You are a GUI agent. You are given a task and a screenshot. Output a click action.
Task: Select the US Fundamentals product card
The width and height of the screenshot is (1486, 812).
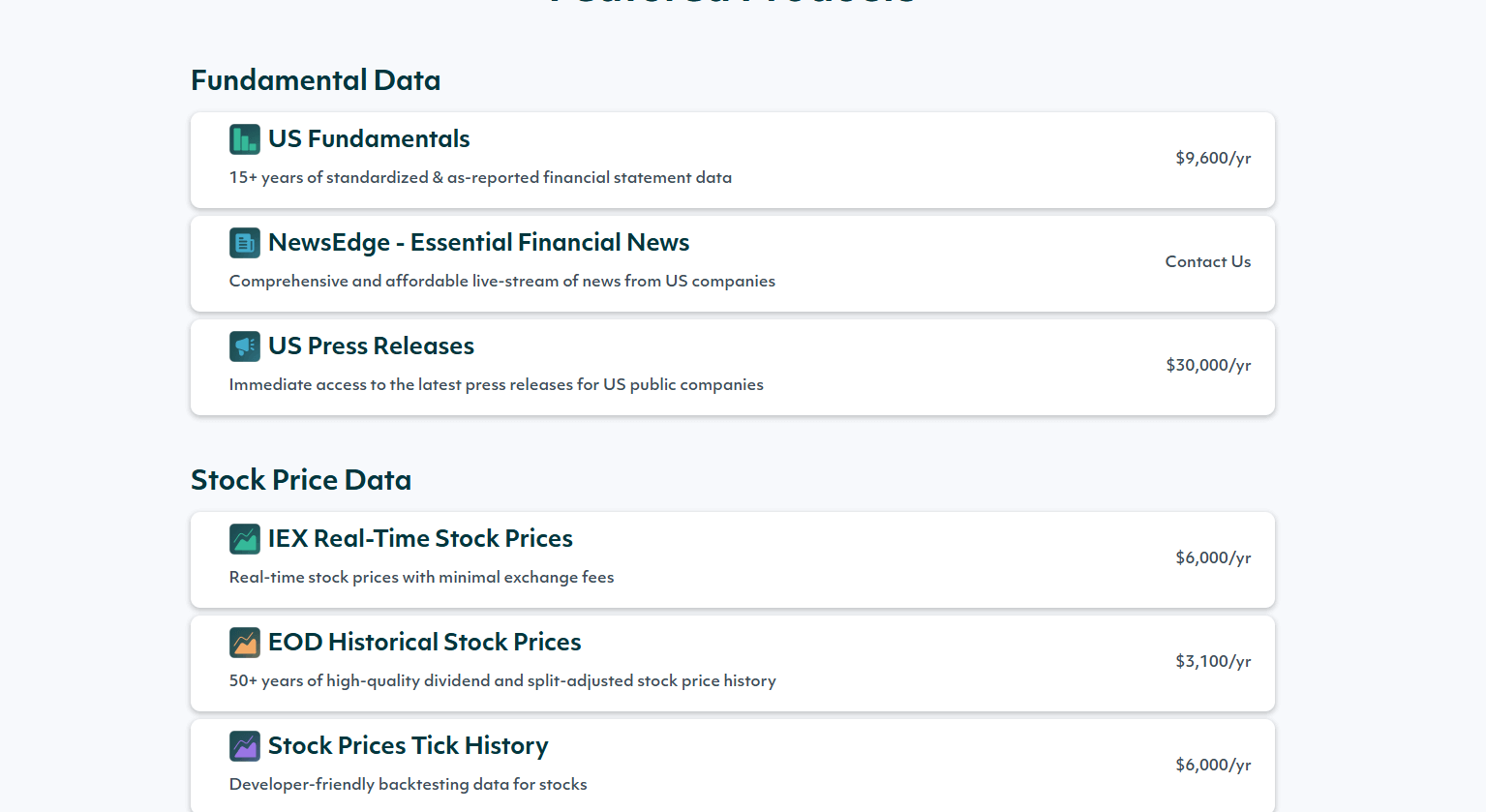point(733,160)
